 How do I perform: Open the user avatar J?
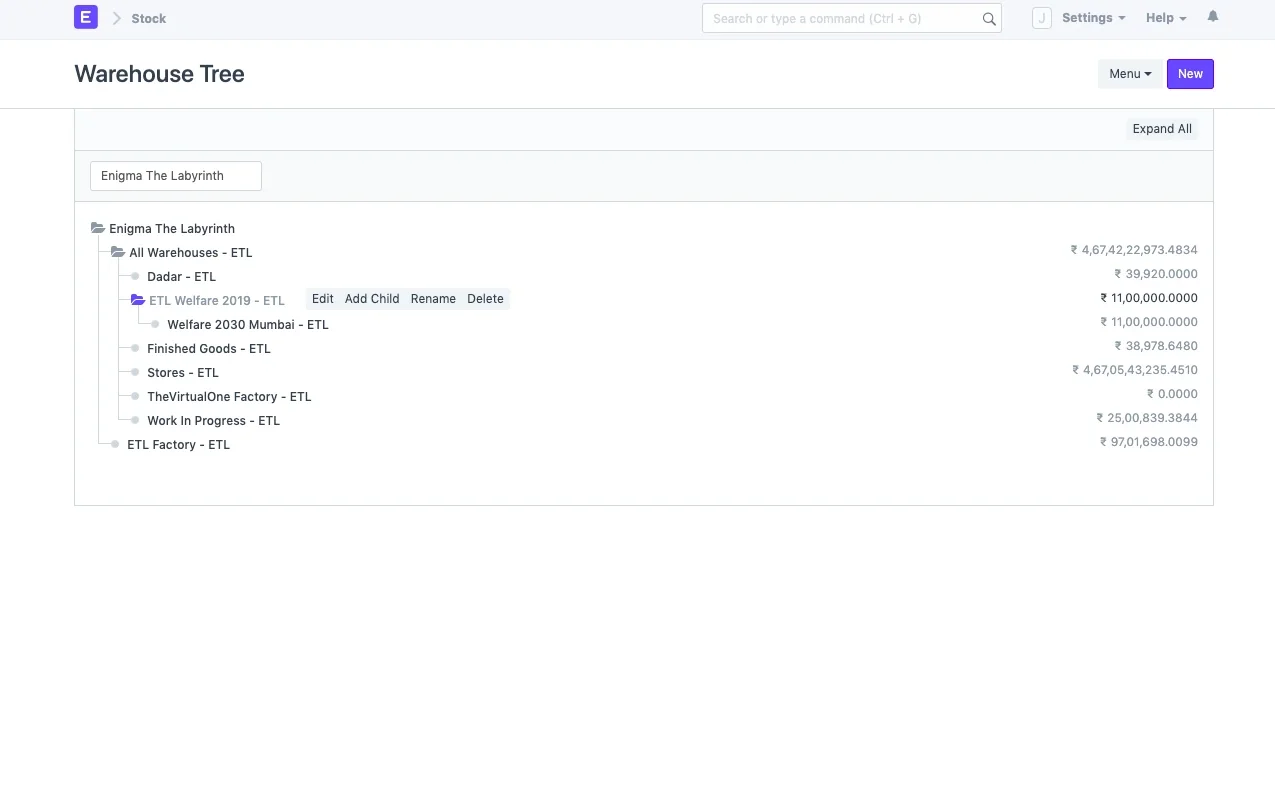pyautogui.click(x=1042, y=18)
